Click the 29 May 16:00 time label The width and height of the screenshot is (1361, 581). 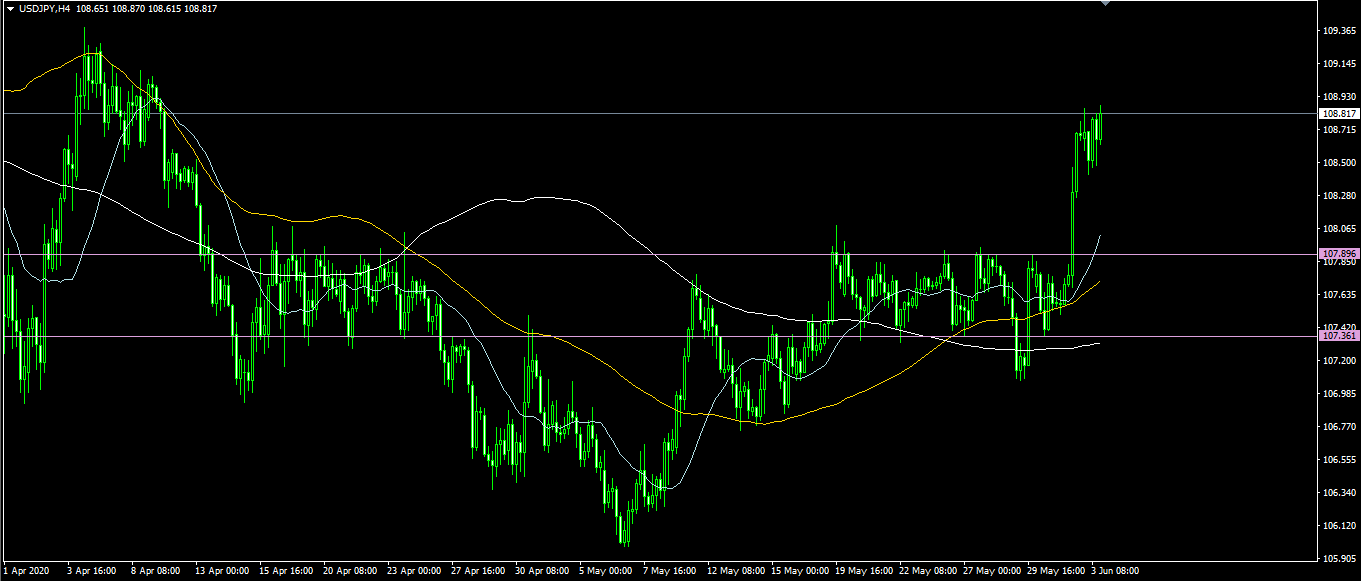(1055, 571)
